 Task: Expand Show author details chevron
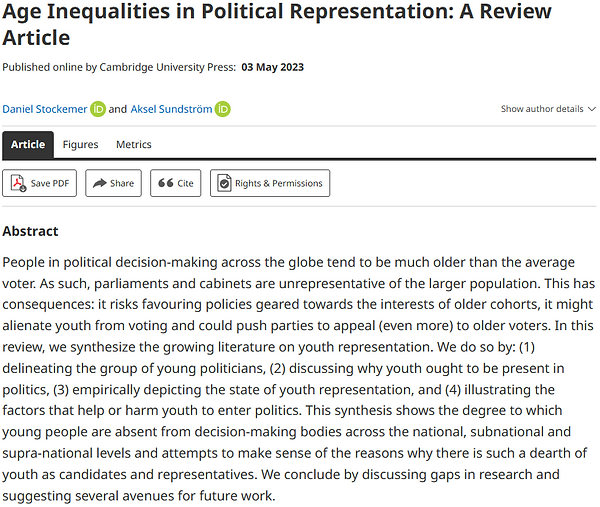click(x=592, y=109)
